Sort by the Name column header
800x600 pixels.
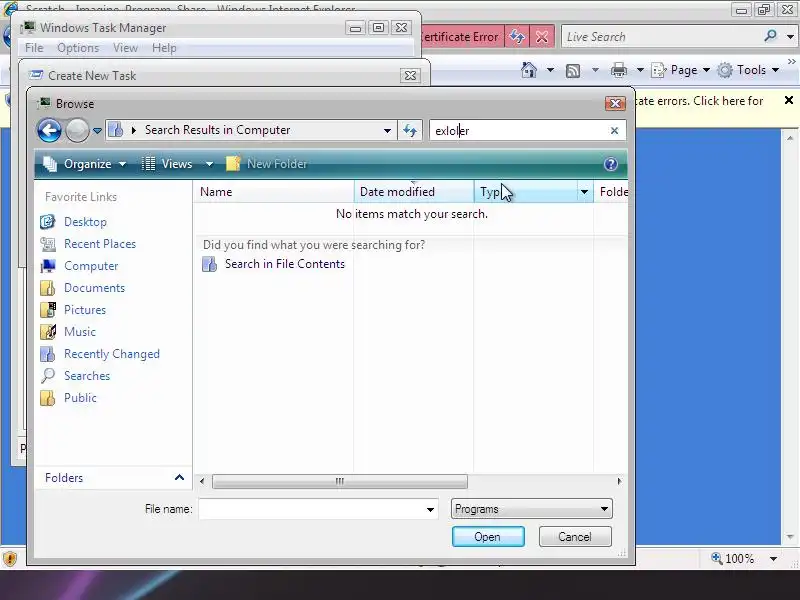273,192
